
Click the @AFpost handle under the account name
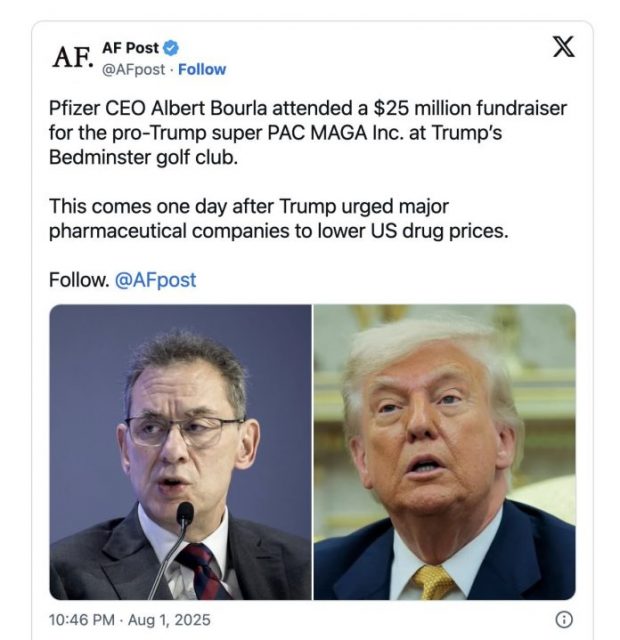click(x=133, y=70)
